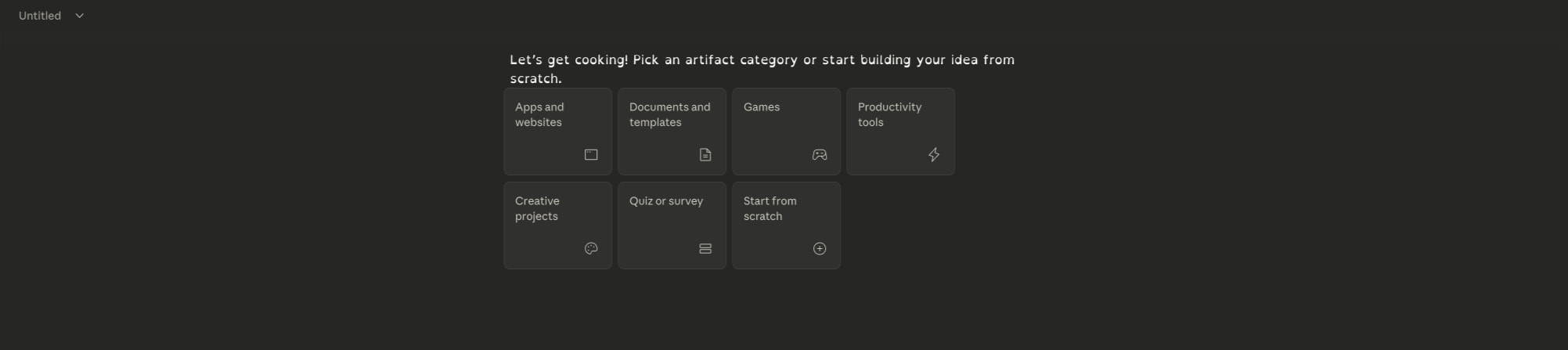1568x350 pixels.
Task: Expand the chevron next to Untitled
Action: tap(79, 16)
